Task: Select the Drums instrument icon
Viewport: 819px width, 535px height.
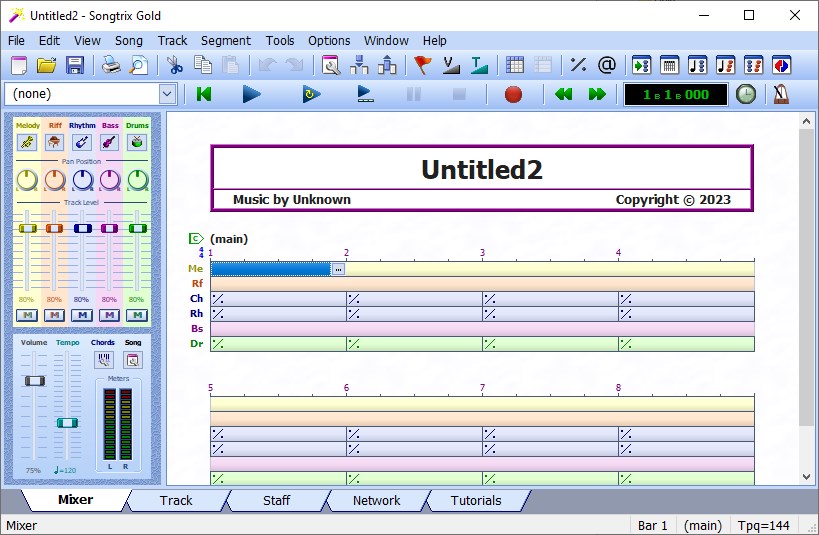Action: (137, 142)
